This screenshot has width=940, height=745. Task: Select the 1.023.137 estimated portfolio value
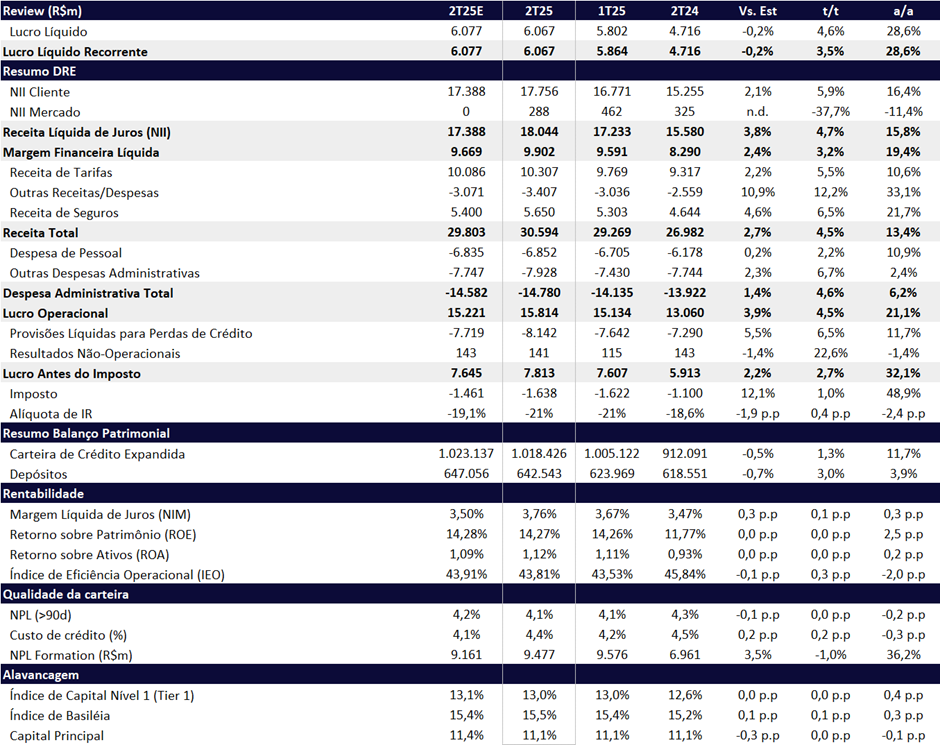pyautogui.click(x=466, y=454)
